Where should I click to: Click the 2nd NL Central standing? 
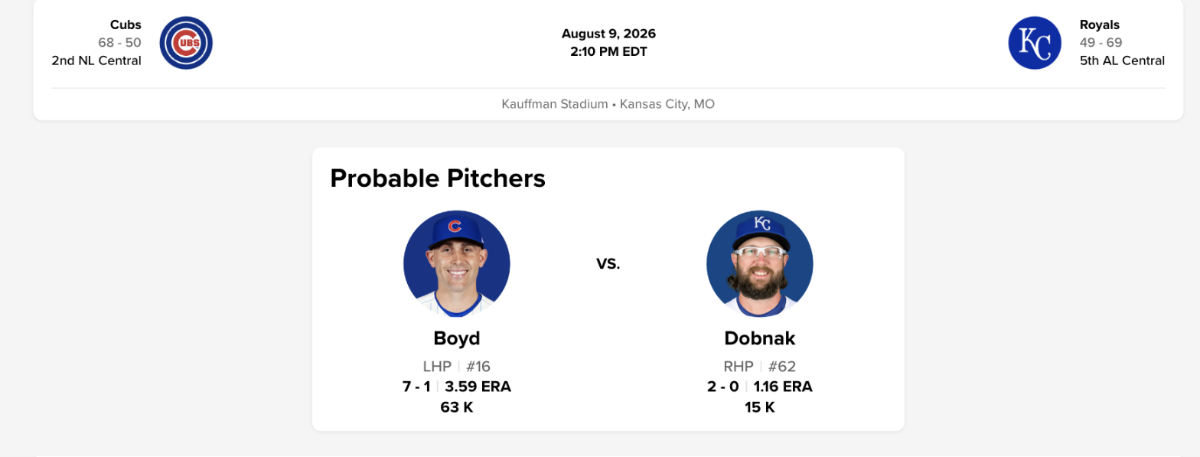pos(96,60)
